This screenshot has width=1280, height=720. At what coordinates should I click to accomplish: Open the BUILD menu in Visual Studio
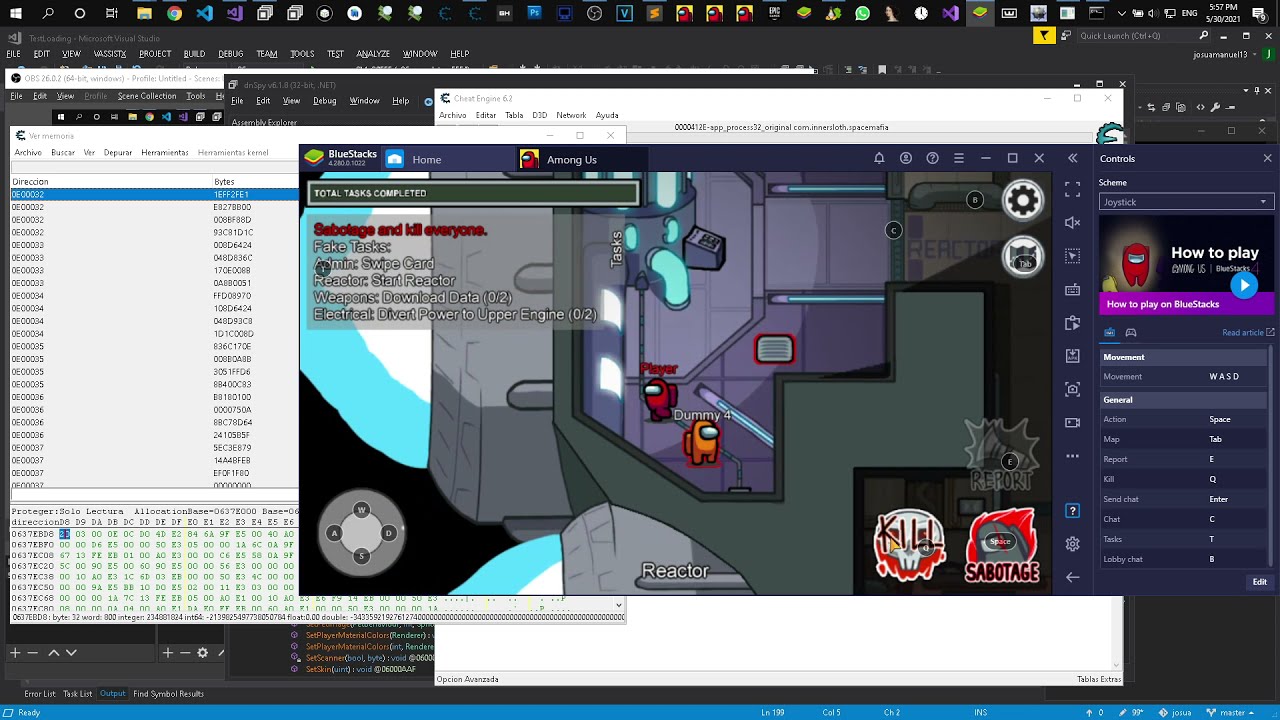pos(194,54)
